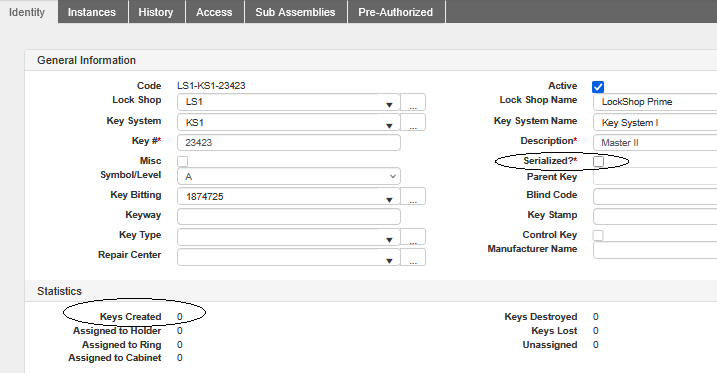Click the Unassigned value
Image resolution: width=717 pixels, height=373 pixels.
click(595, 345)
